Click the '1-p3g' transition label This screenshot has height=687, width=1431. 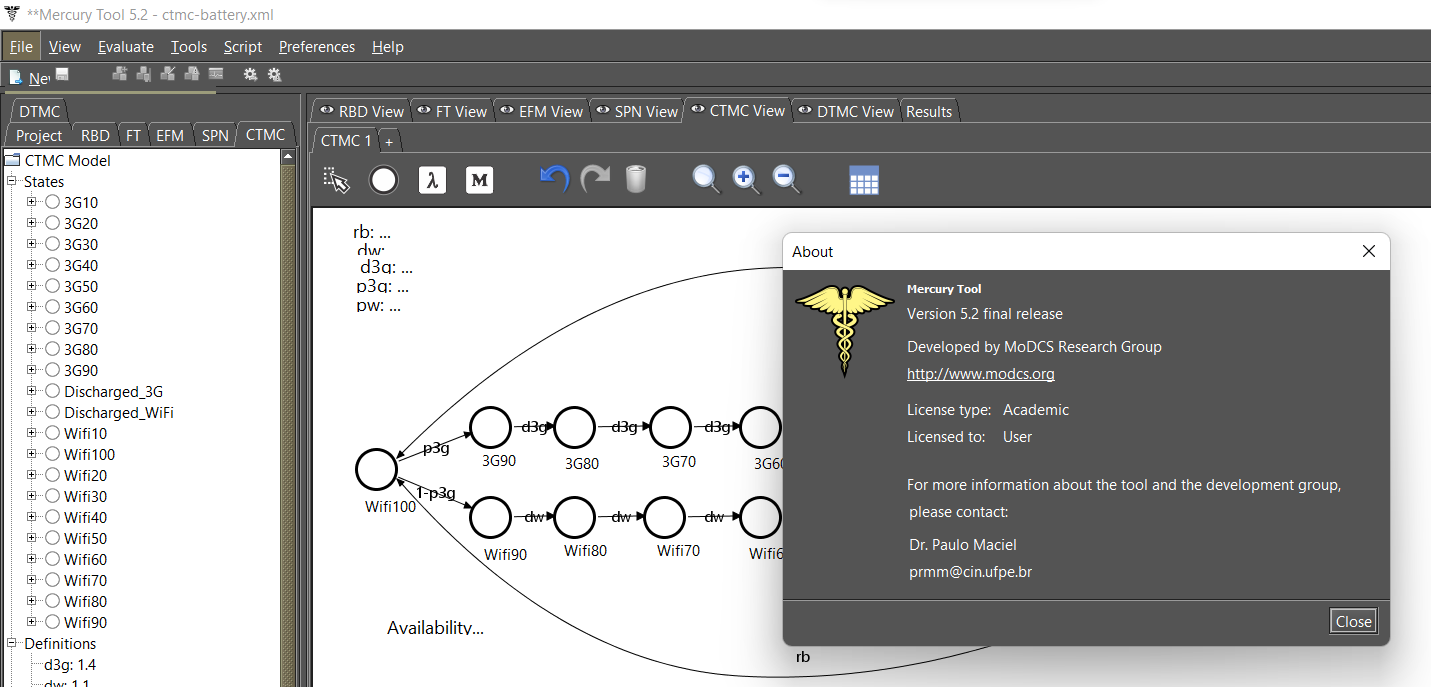(436, 492)
